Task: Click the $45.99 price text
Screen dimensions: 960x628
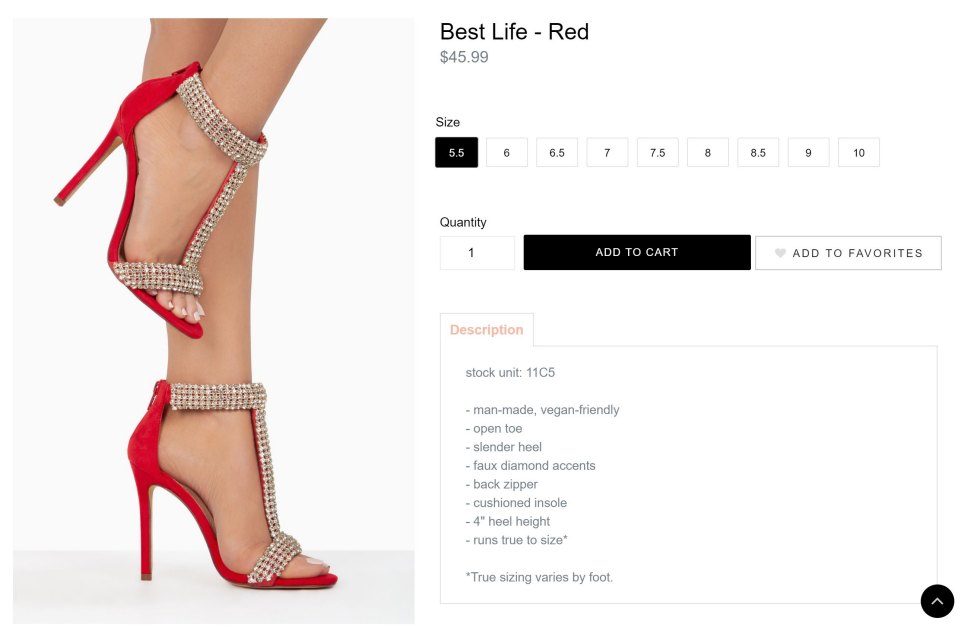Action: [464, 57]
